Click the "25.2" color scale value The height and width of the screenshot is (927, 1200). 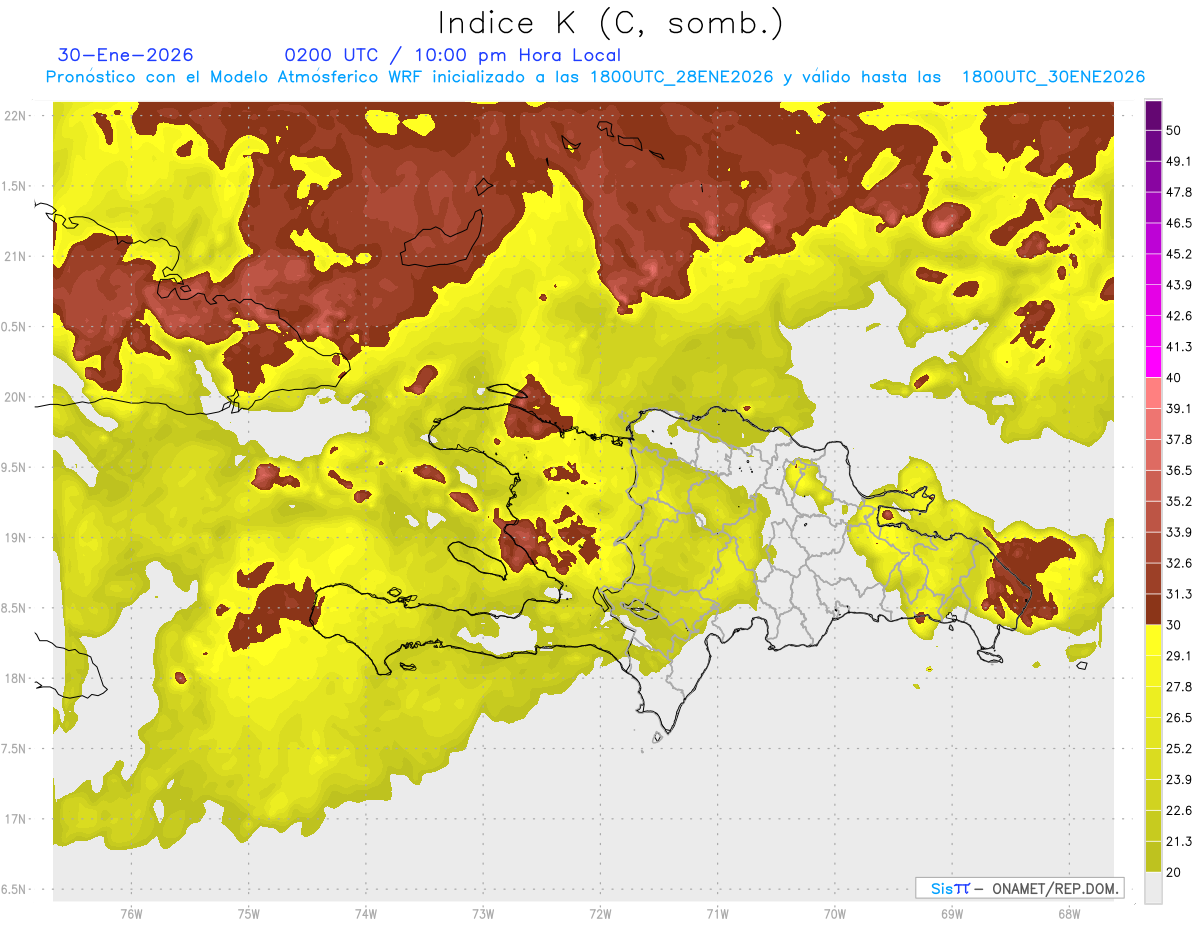click(1179, 749)
